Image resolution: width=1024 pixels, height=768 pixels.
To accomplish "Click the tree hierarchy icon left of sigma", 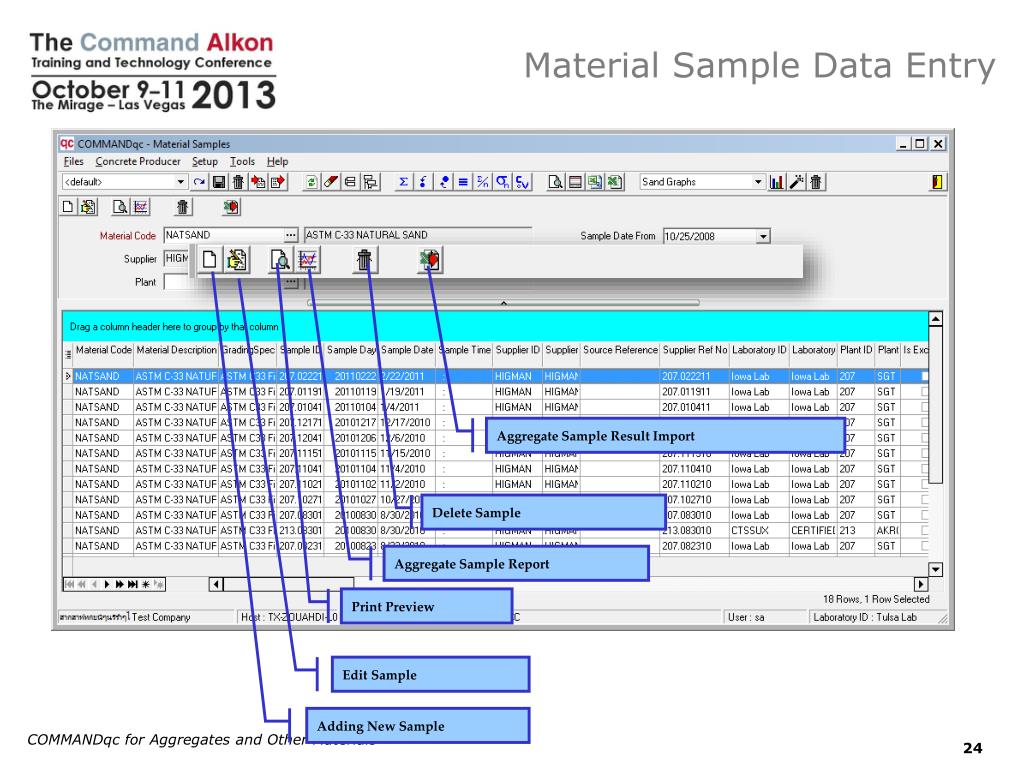I will [370, 182].
